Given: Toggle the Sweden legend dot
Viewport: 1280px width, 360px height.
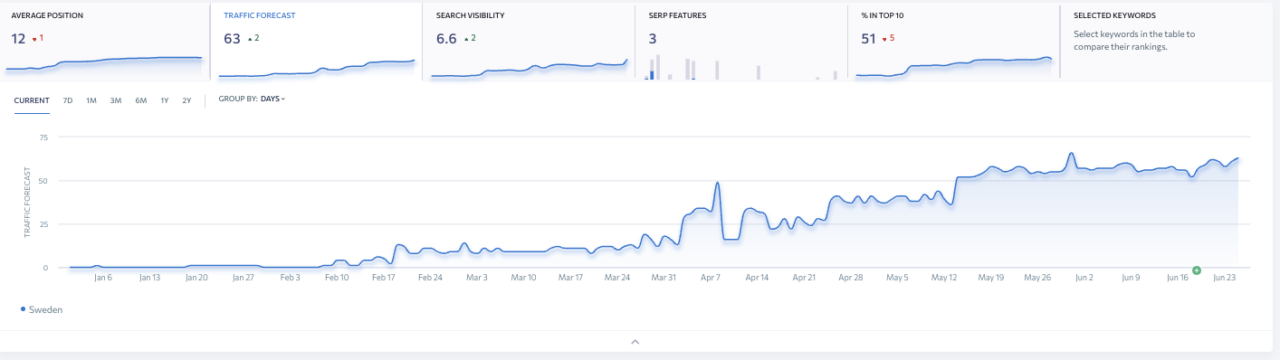Looking at the screenshot, I should pyautogui.click(x=23, y=310).
